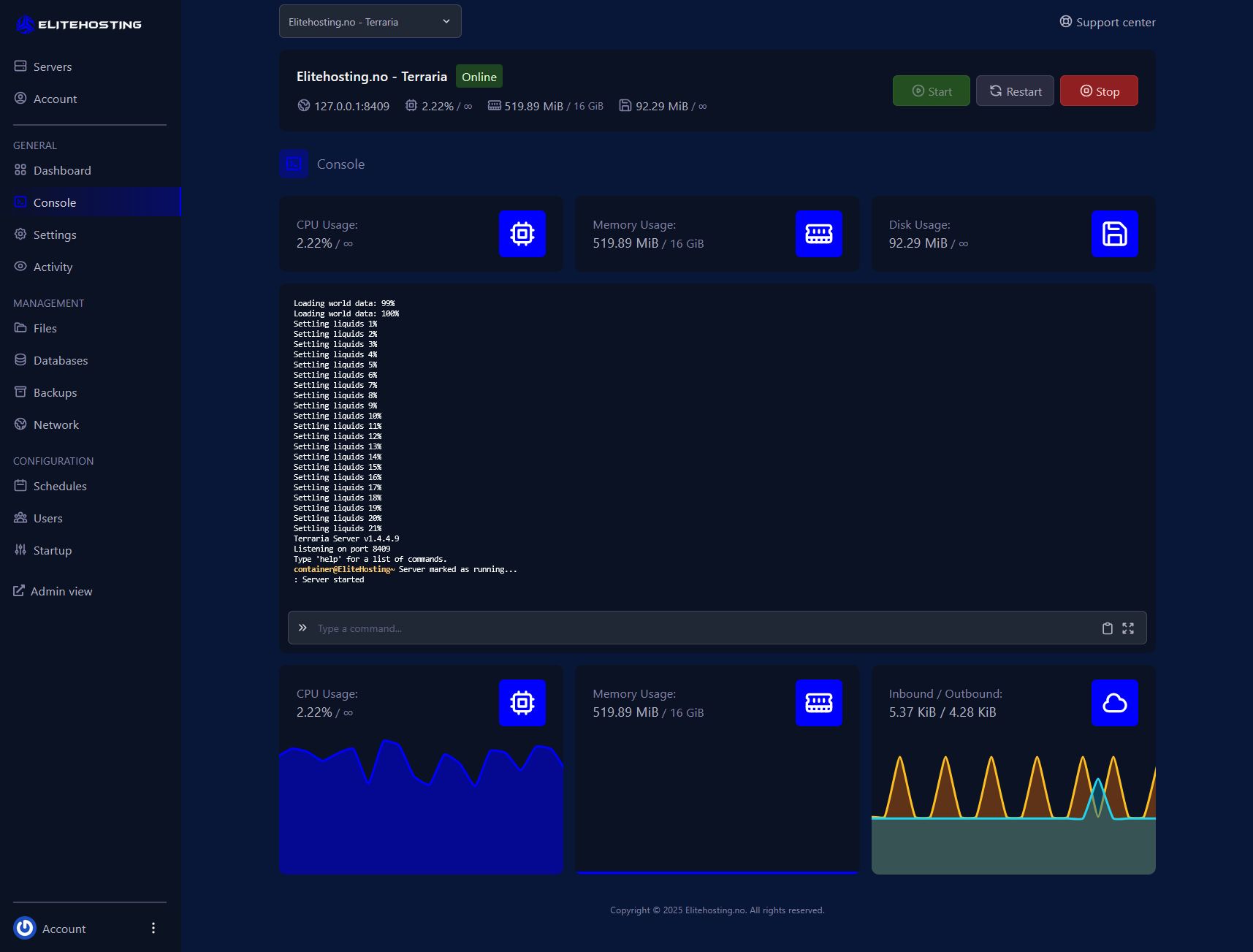Screen dimensions: 1253x952
Task: Click the Memory Usage card icon
Action: [x=818, y=234]
